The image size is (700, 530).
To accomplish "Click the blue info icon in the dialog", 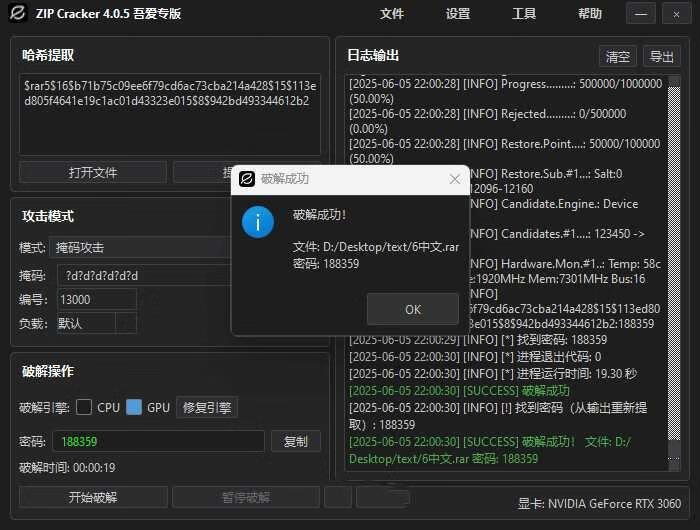I will [x=258, y=222].
